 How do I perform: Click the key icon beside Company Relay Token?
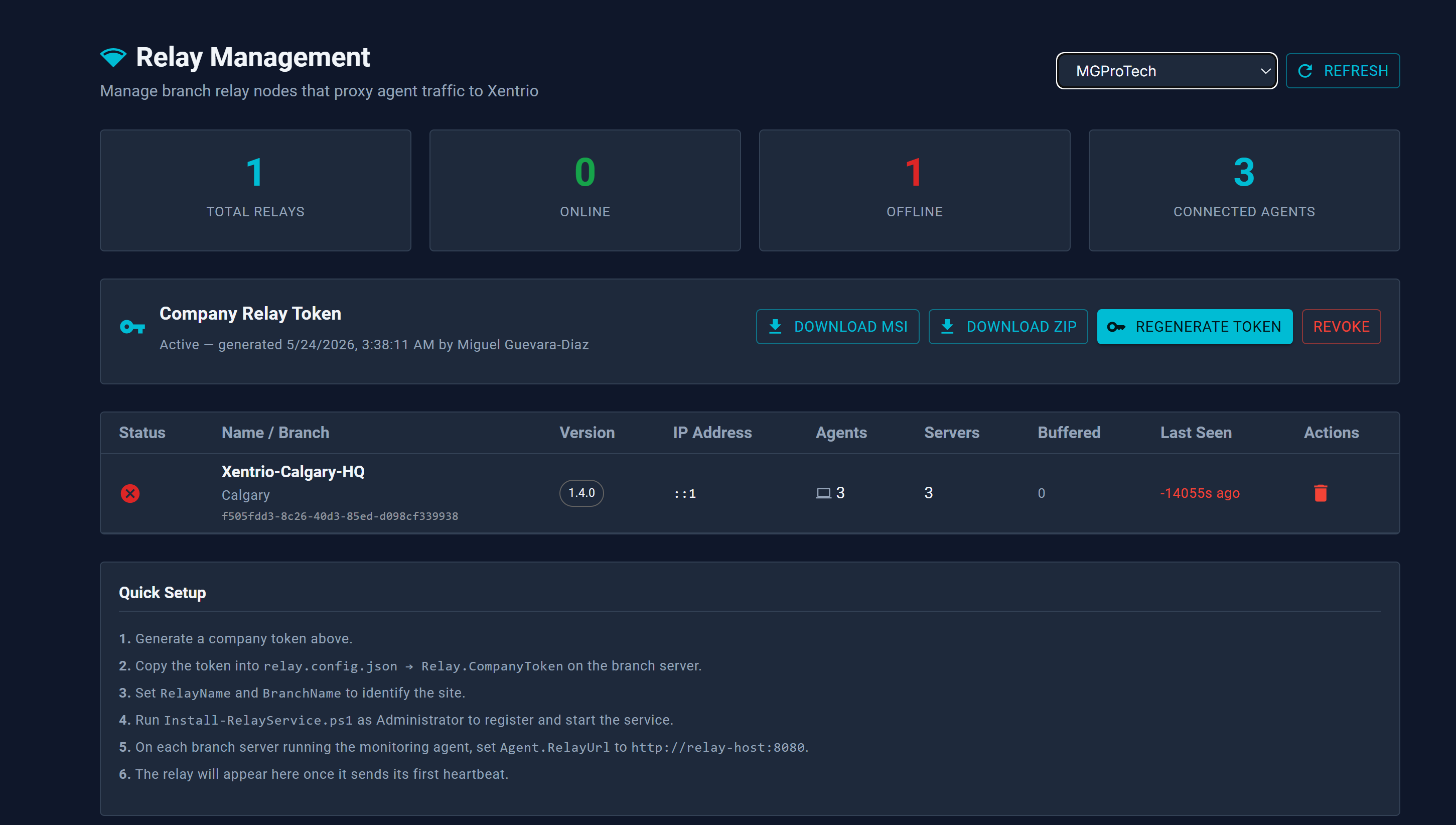pyautogui.click(x=132, y=327)
